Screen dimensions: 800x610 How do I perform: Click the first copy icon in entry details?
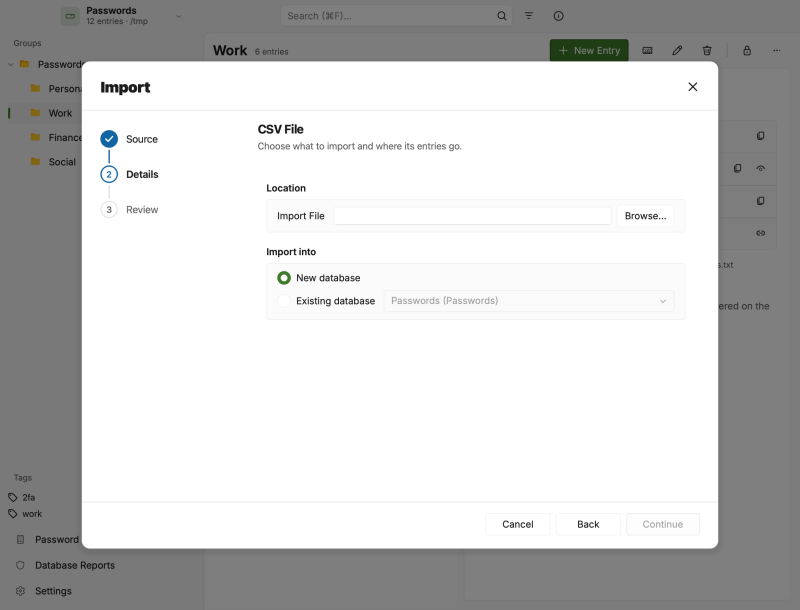[x=760, y=136]
